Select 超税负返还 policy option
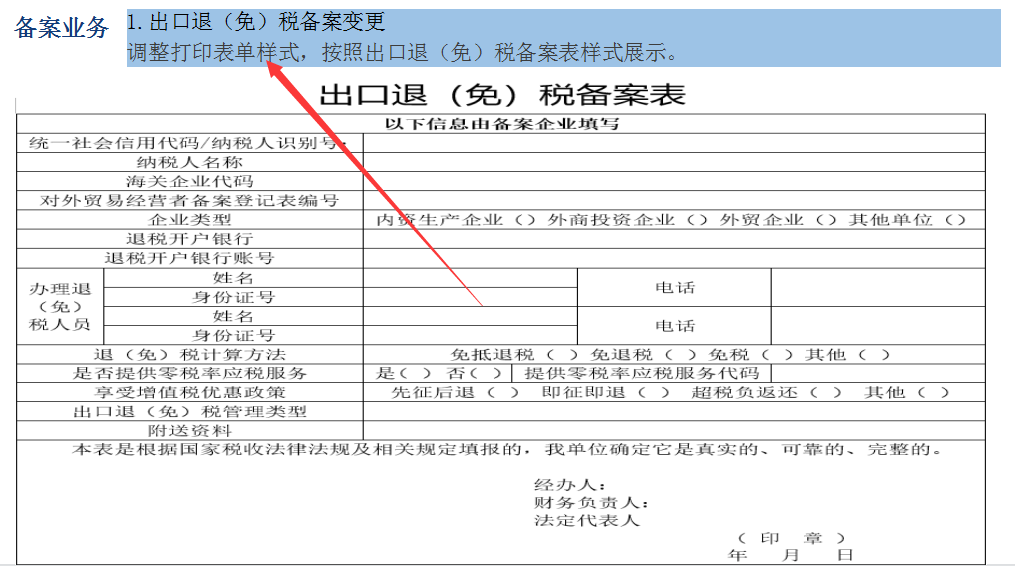The height and width of the screenshot is (566, 1015). click(x=824, y=393)
